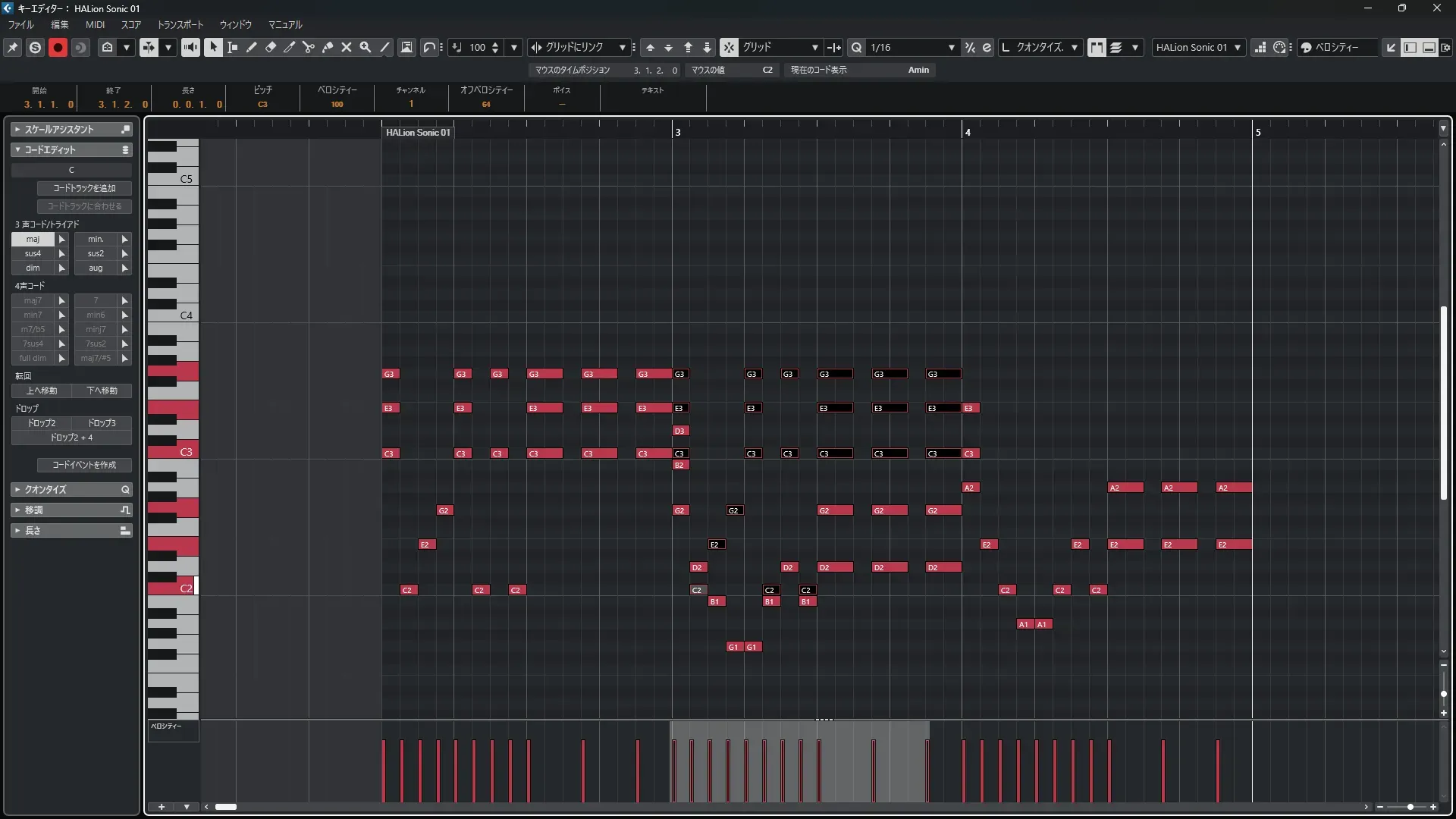
Task: Toggle the Record in Editor button
Action: [x=58, y=47]
